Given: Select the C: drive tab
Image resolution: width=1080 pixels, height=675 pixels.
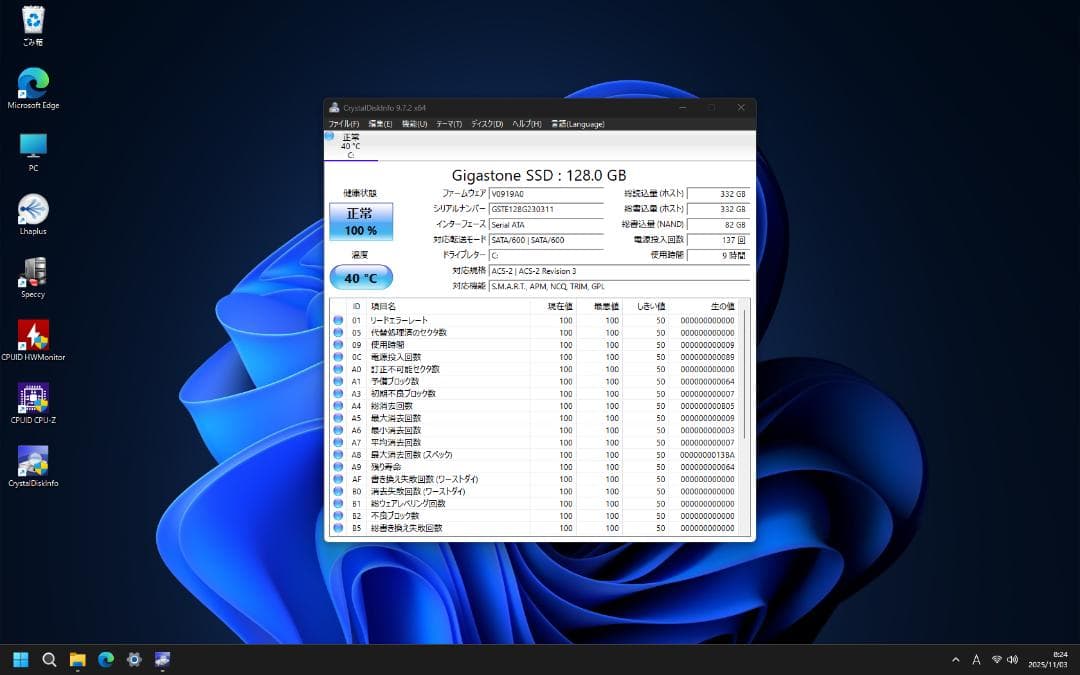Looking at the screenshot, I should coord(350,144).
